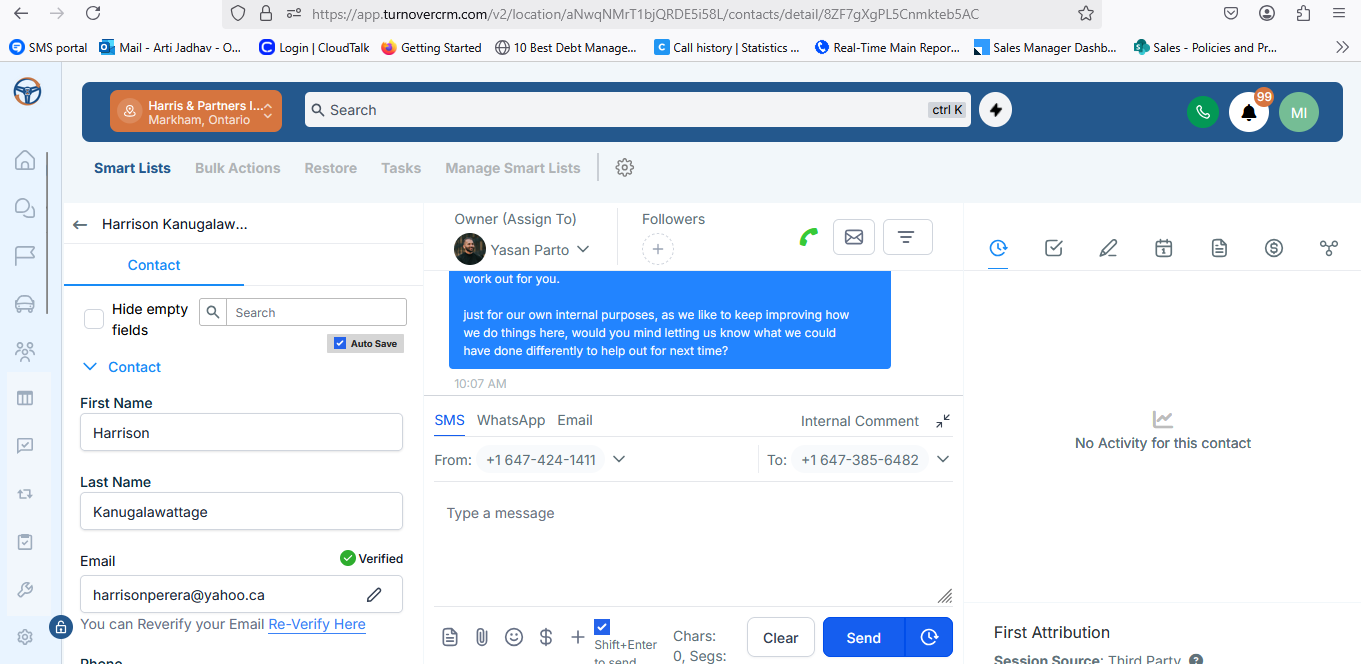Expand the Owner Yasan Parto dropdown

point(583,249)
